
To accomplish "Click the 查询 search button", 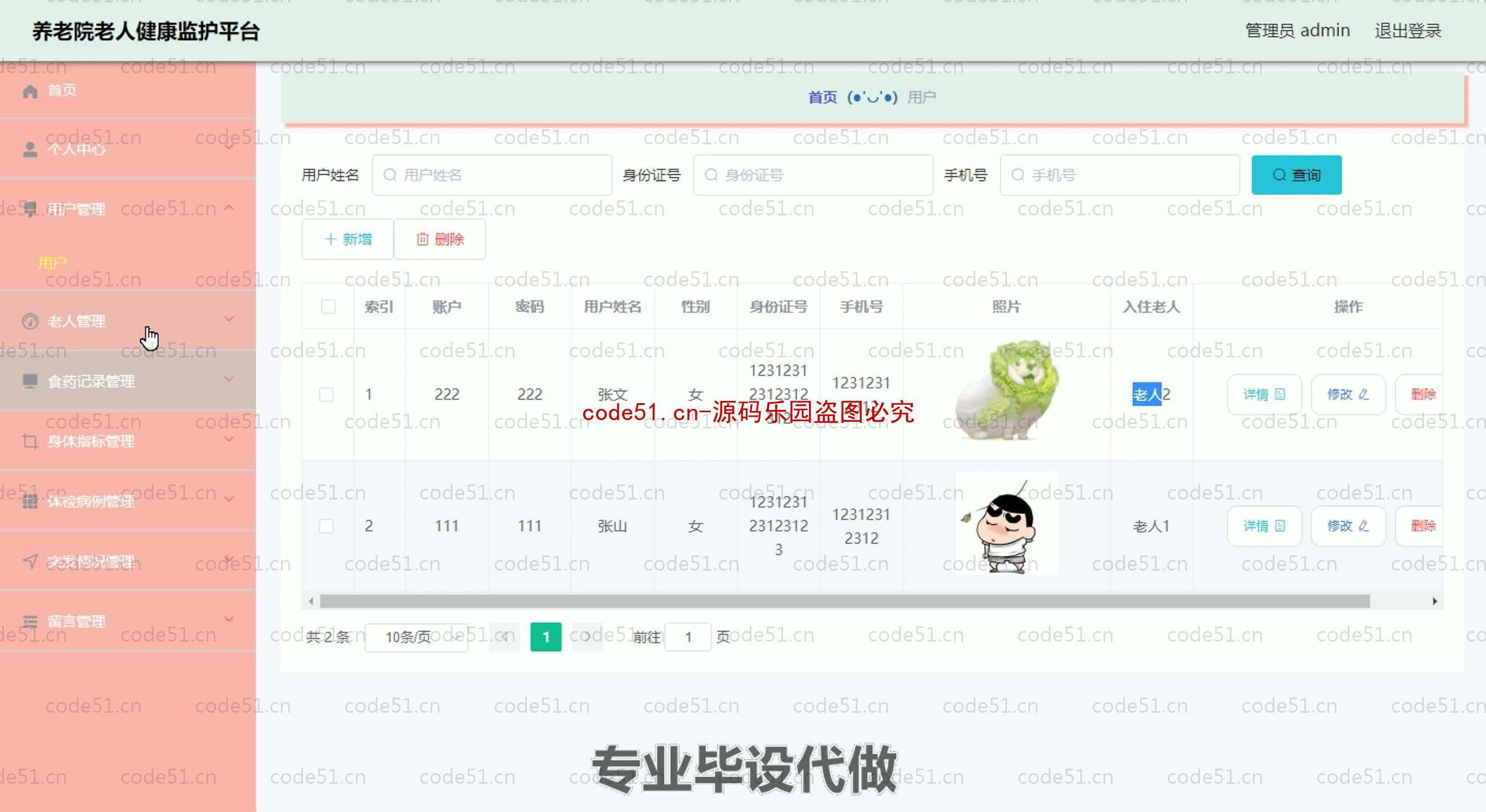I will coord(1295,174).
